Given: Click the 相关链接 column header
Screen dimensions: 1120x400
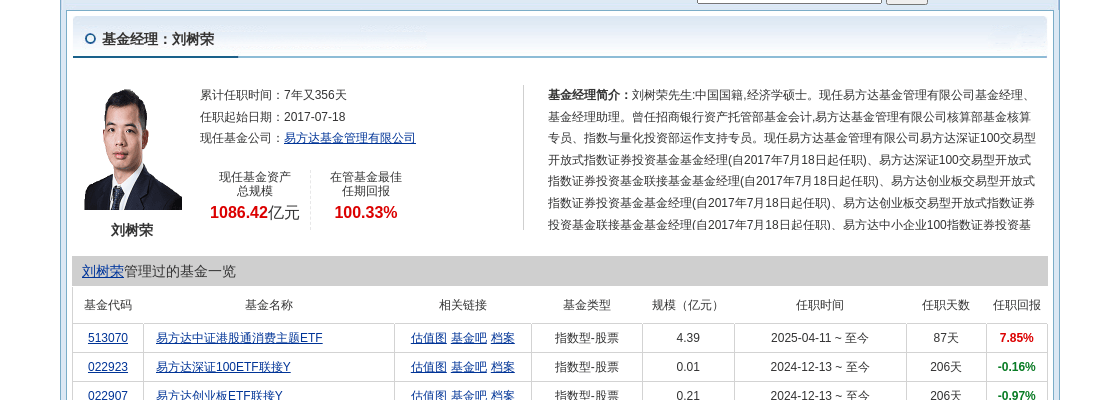Looking at the screenshot, I should click(462, 305).
